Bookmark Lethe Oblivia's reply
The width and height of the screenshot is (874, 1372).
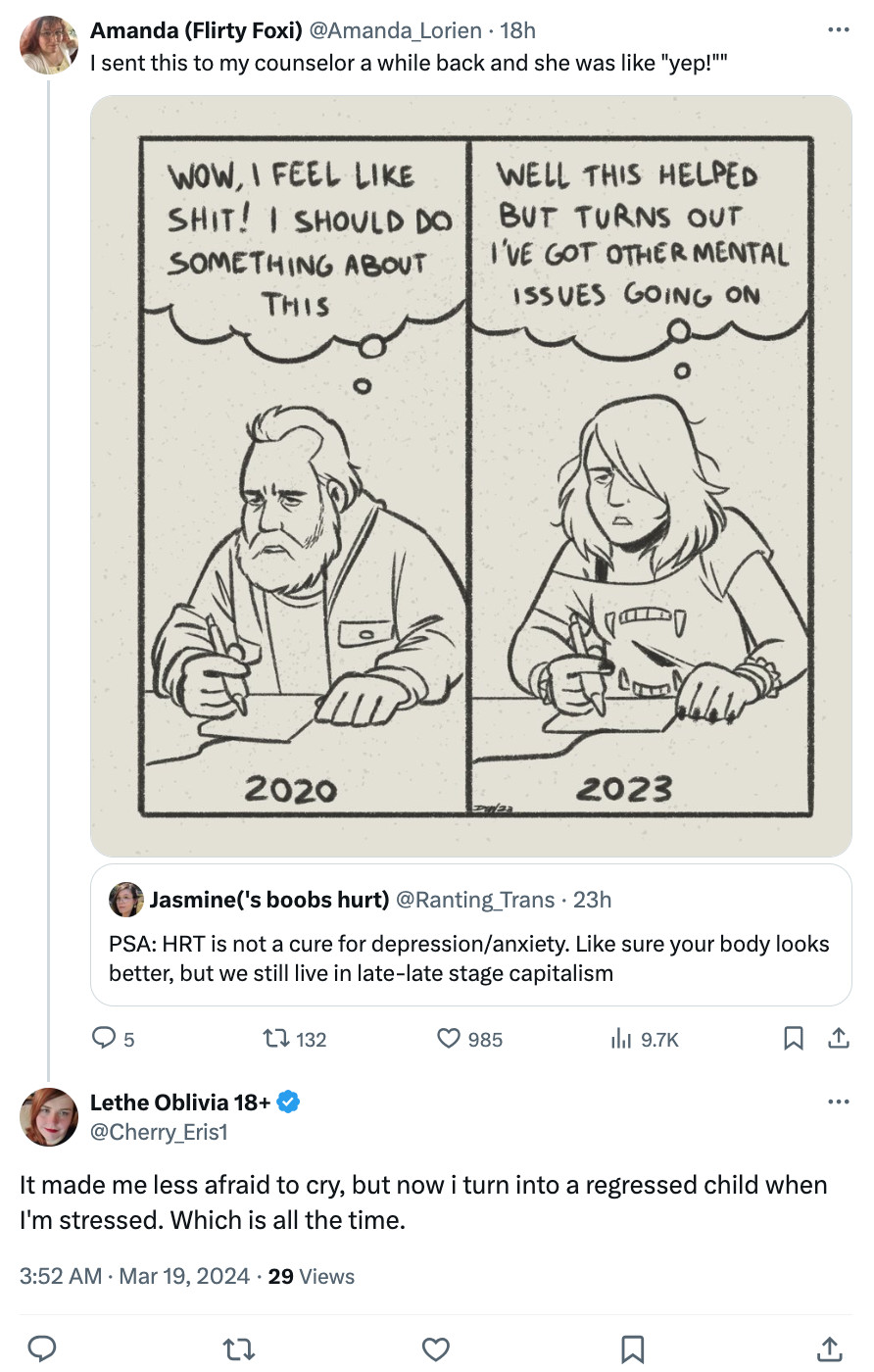pyautogui.click(x=633, y=1349)
